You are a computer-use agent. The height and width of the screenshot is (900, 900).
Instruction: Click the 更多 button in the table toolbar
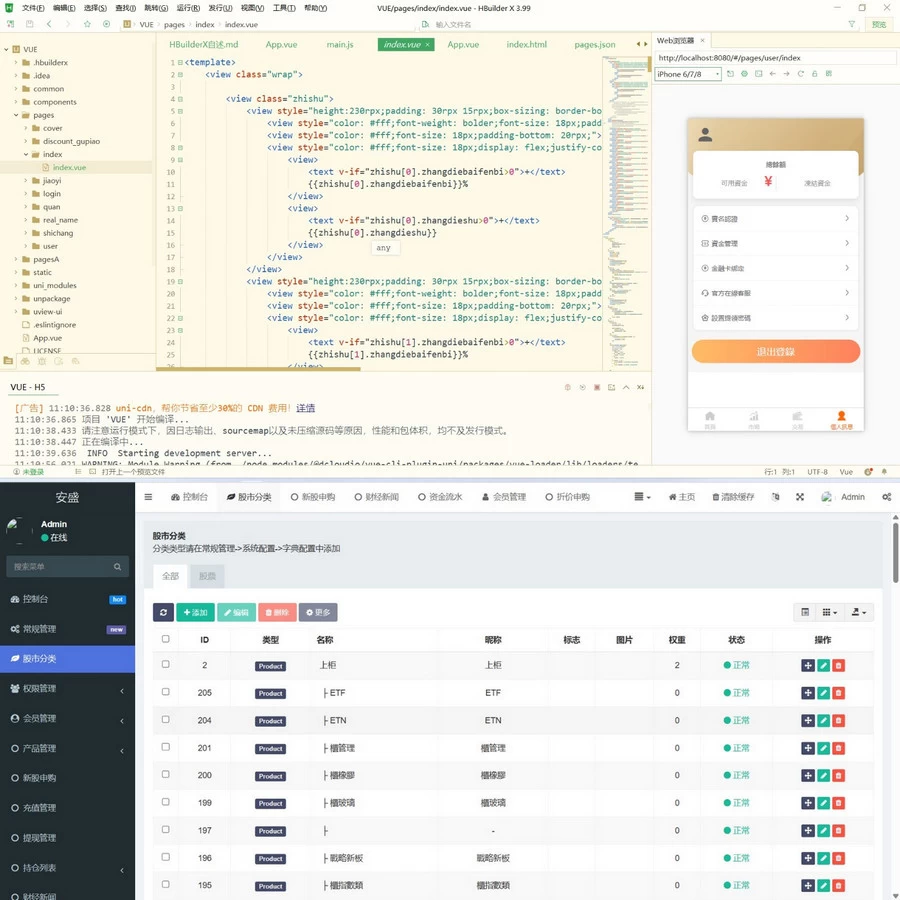[318, 612]
